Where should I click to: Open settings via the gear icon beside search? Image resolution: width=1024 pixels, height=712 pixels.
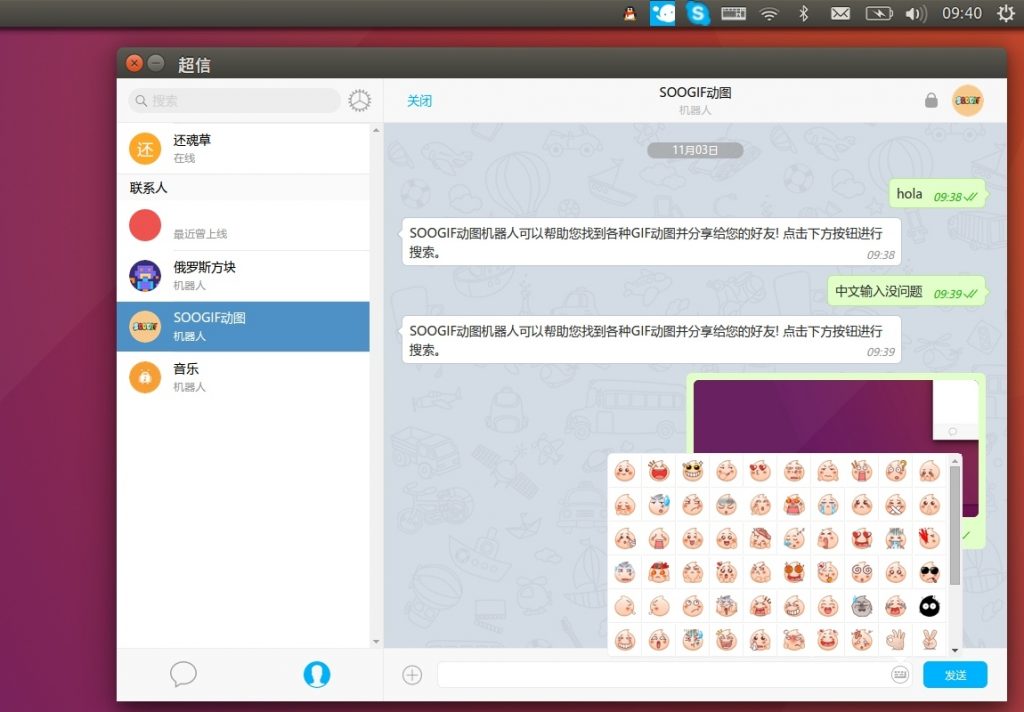tap(359, 101)
